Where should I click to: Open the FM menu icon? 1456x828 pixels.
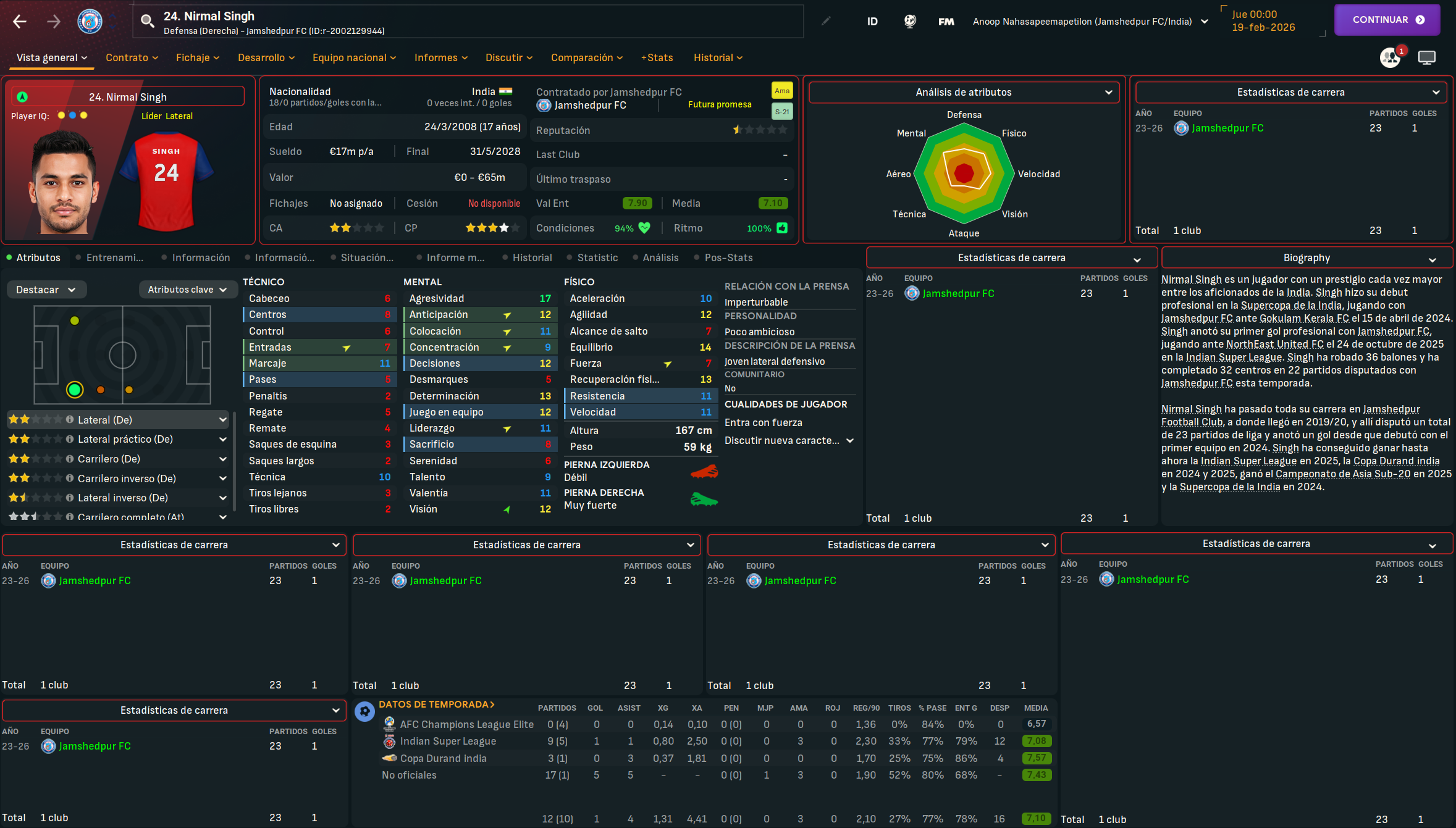coord(946,22)
